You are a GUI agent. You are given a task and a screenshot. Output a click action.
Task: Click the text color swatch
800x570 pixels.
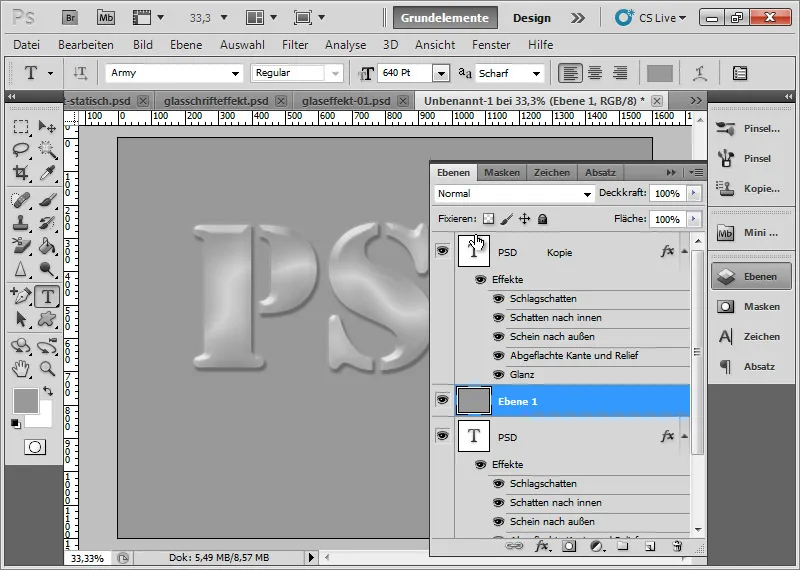[660, 73]
